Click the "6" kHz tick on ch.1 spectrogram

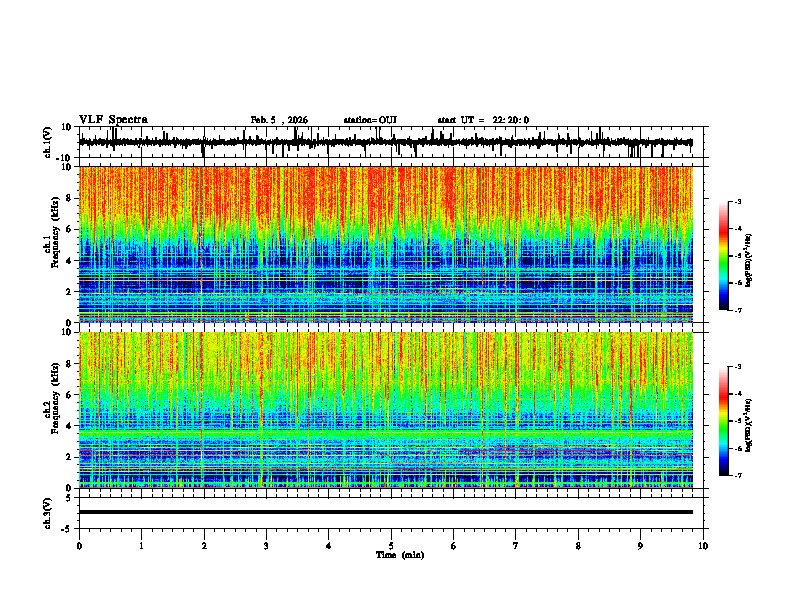pyautogui.click(x=70, y=229)
